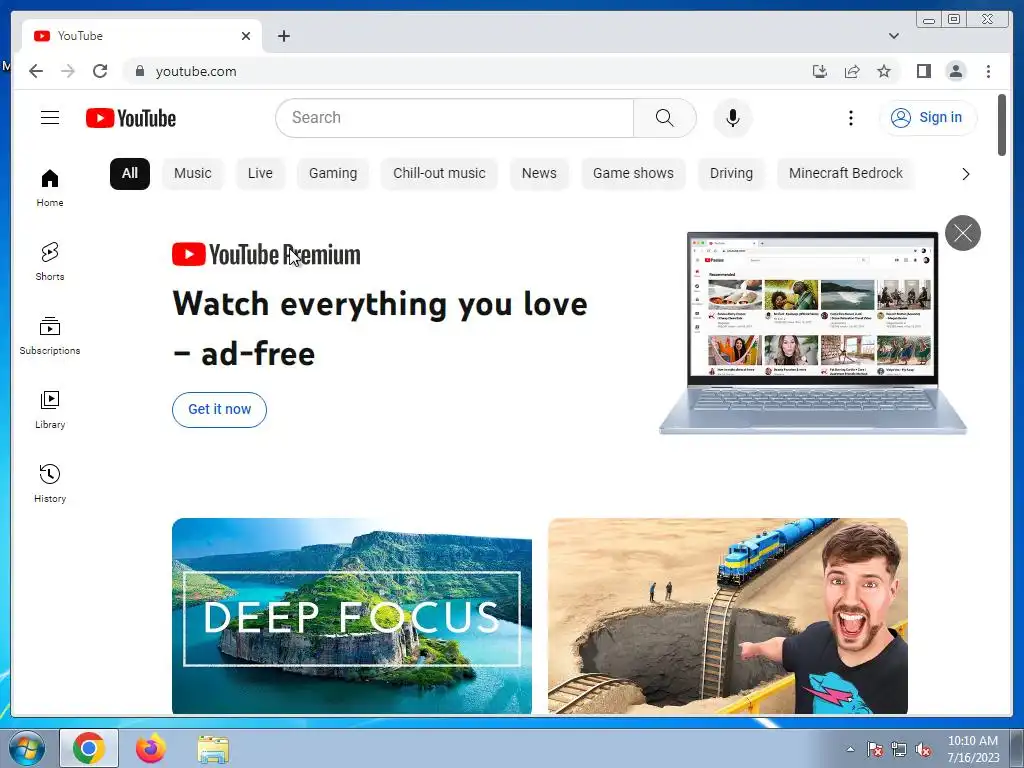Go back with browser back arrow

click(x=36, y=71)
